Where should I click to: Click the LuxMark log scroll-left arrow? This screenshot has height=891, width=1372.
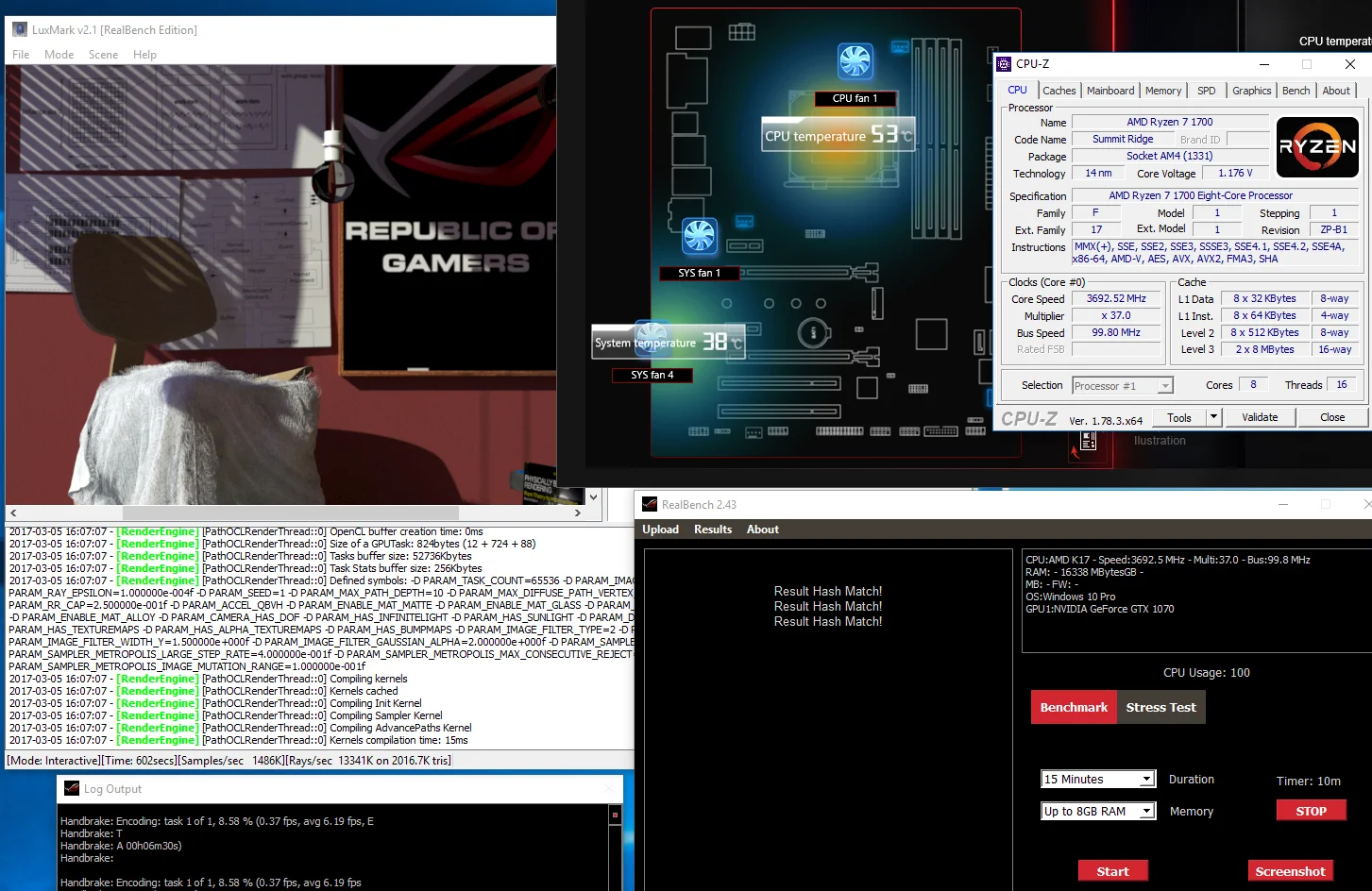coord(13,513)
